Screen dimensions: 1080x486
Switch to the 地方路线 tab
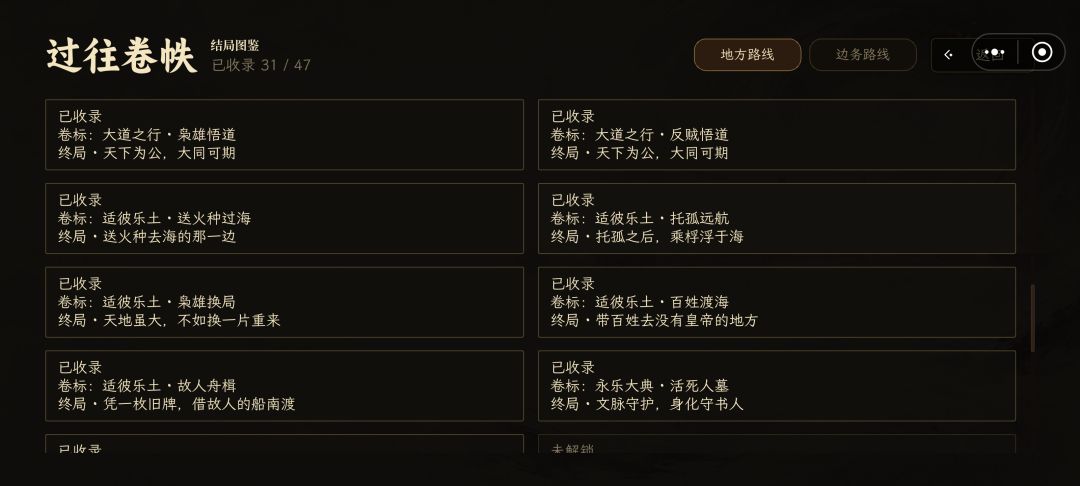coord(747,55)
